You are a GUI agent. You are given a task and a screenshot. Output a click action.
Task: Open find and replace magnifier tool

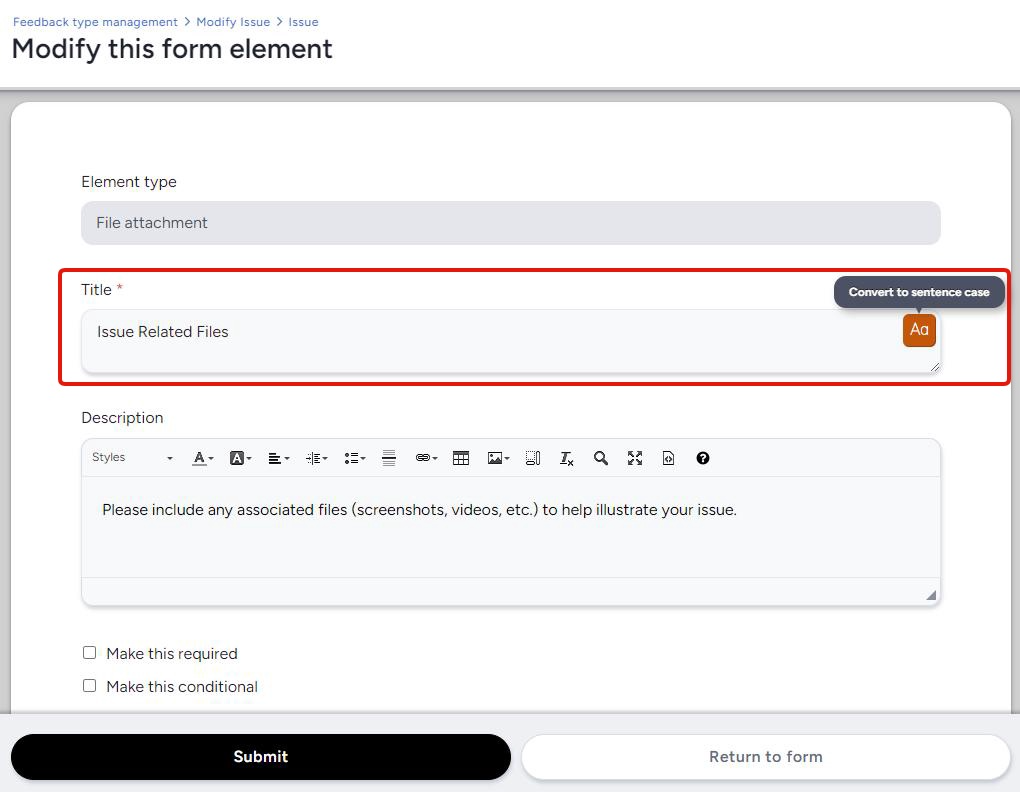click(x=601, y=458)
